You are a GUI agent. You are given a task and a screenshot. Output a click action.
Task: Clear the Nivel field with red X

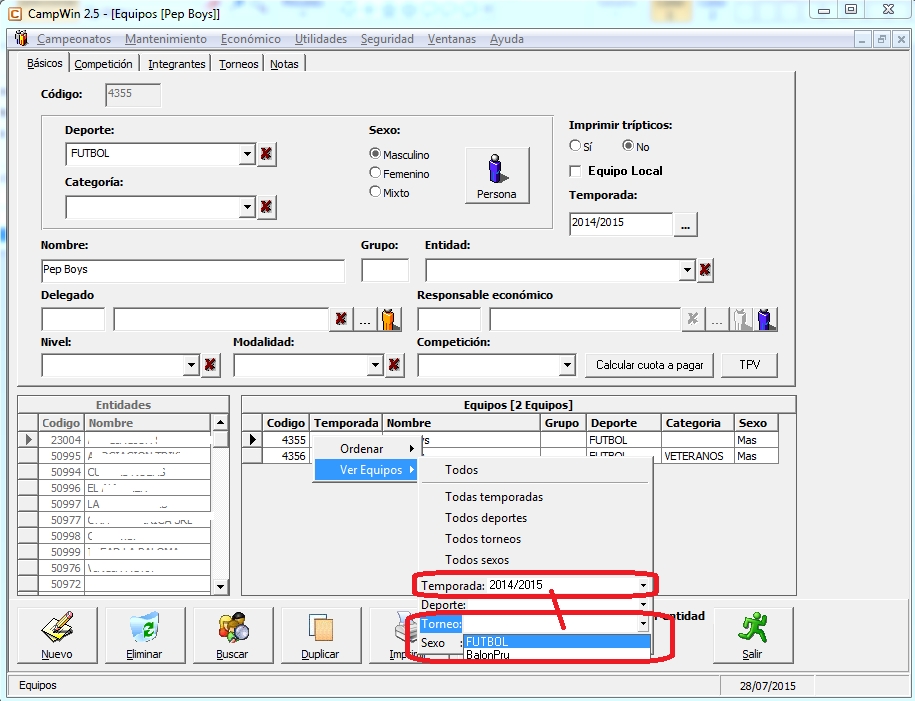210,365
